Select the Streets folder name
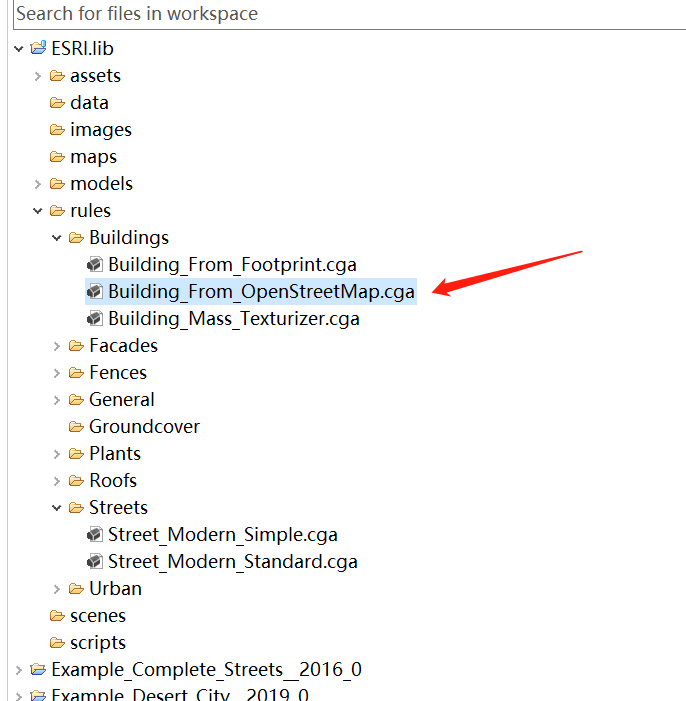Screen dimensions: 686x701 click(118, 507)
